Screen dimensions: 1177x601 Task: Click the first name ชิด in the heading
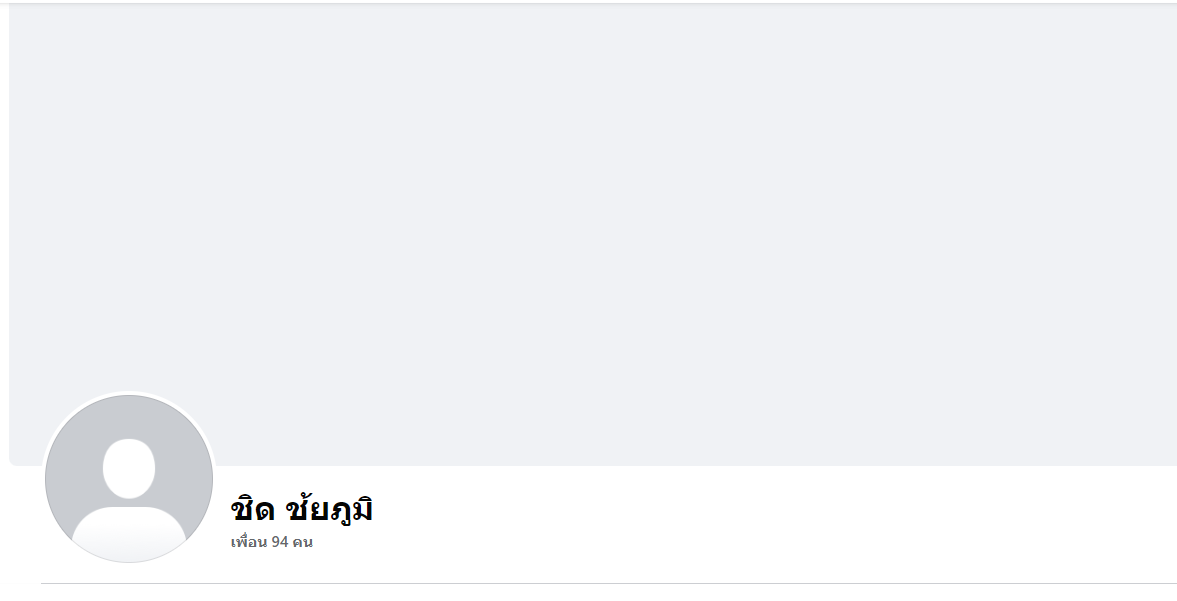point(253,509)
